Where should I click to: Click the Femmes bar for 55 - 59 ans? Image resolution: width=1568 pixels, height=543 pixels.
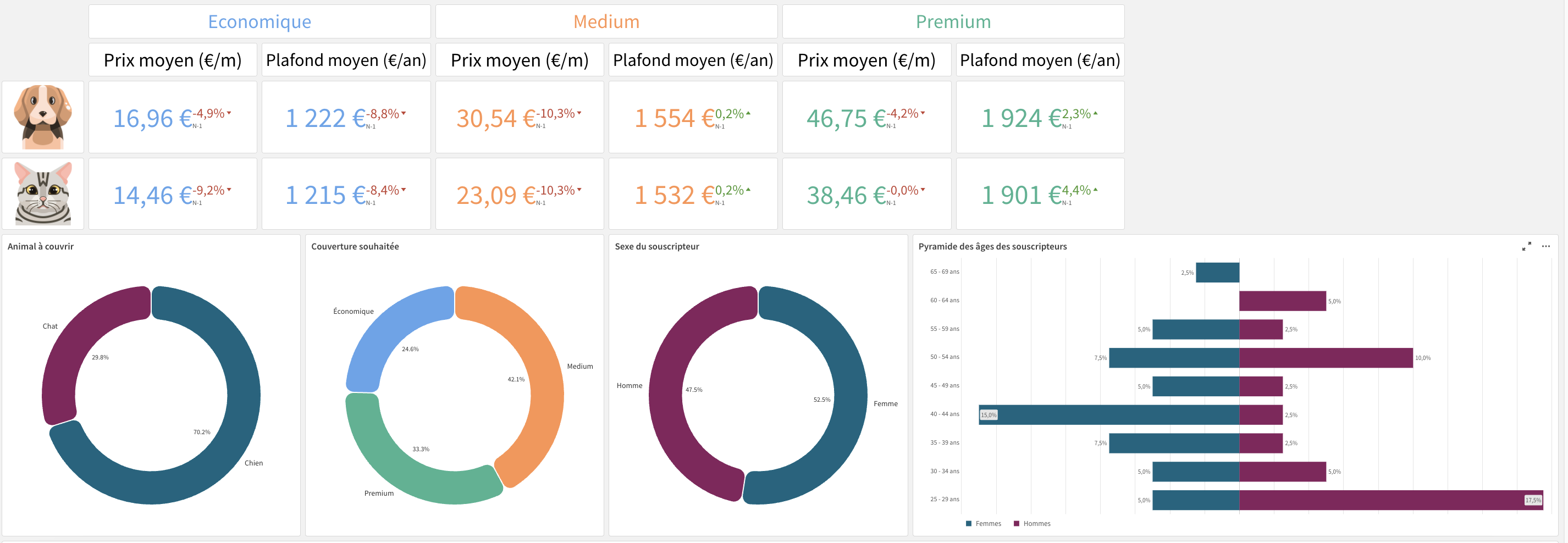tap(1196, 329)
